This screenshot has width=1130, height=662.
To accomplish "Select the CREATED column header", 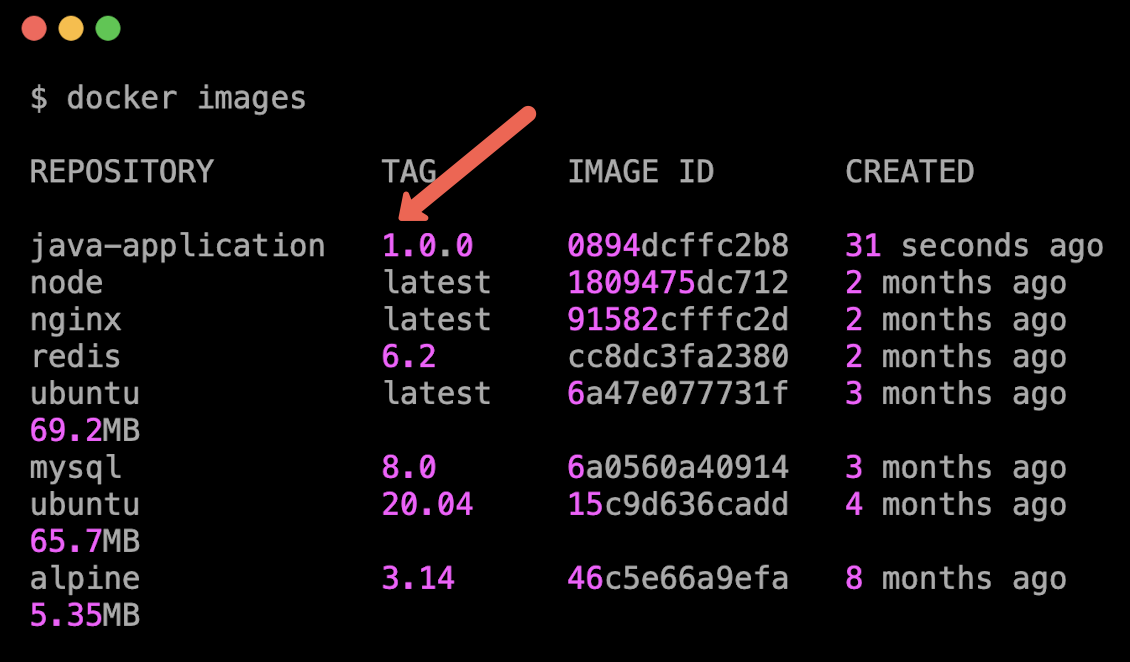I will coord(909,171).
